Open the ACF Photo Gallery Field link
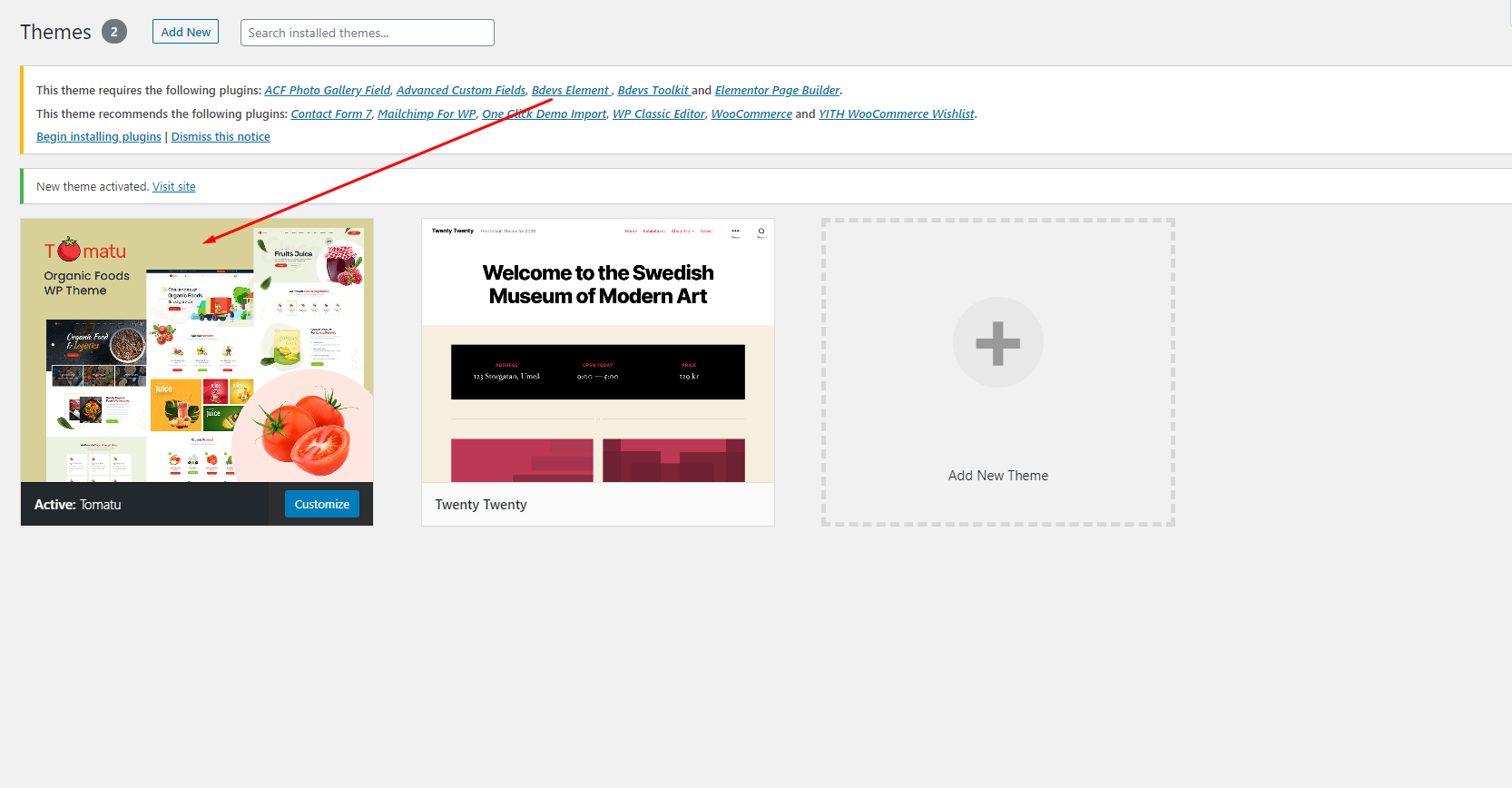Viewport: 1512px width, 788px height. pos(328,90)
